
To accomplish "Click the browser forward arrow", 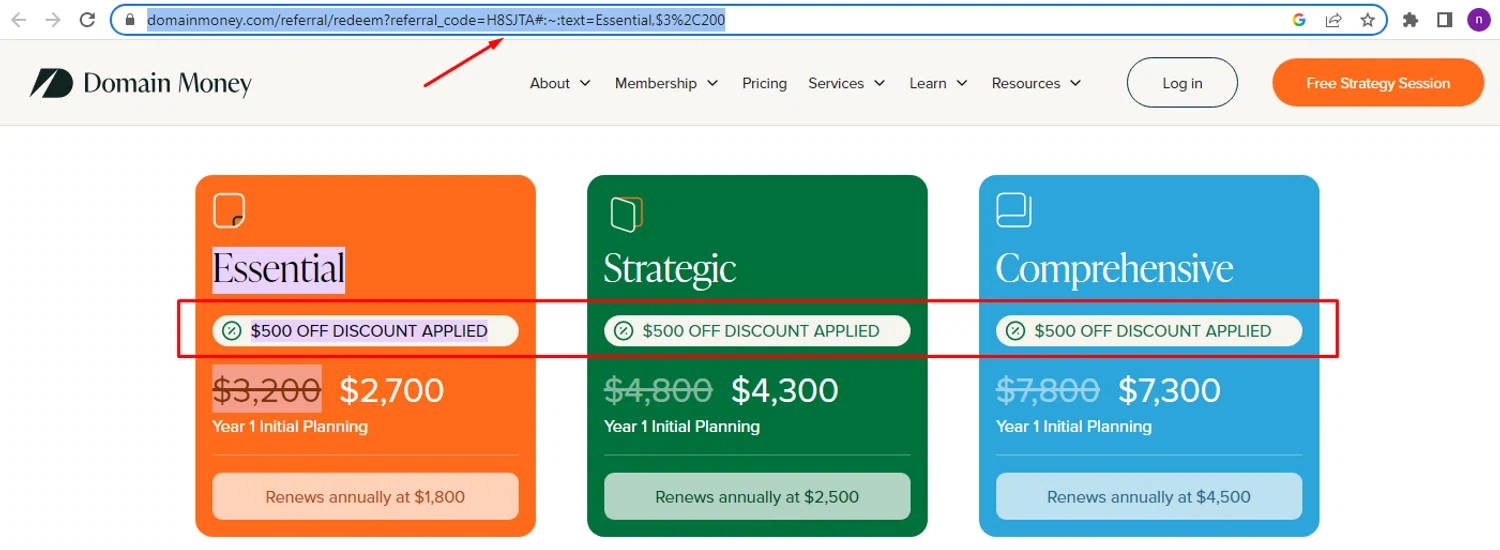I will pos(53,20).
